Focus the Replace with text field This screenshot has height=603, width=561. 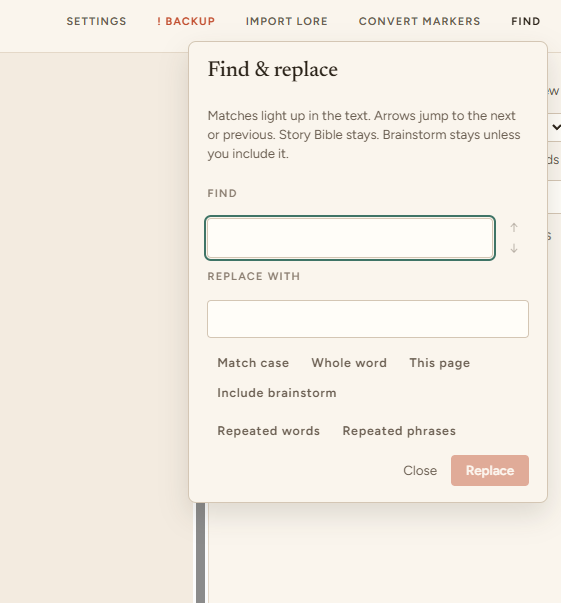(x=368, y=319)
